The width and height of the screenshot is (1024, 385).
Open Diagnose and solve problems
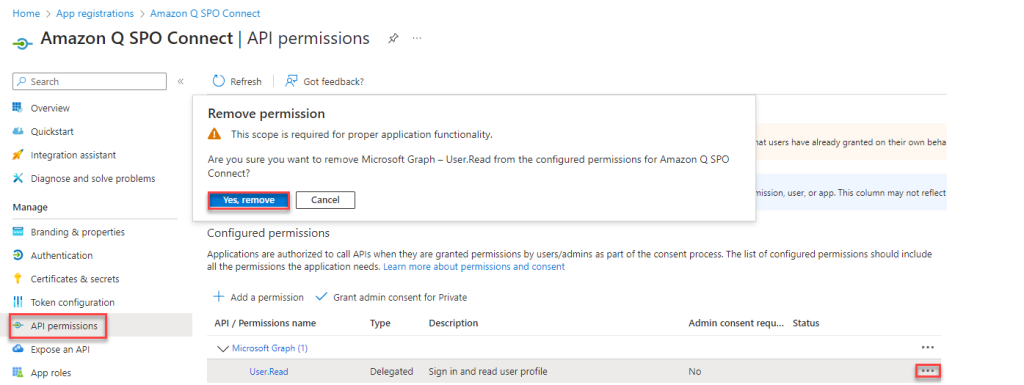pyautogui.click(x=93, y=179)
